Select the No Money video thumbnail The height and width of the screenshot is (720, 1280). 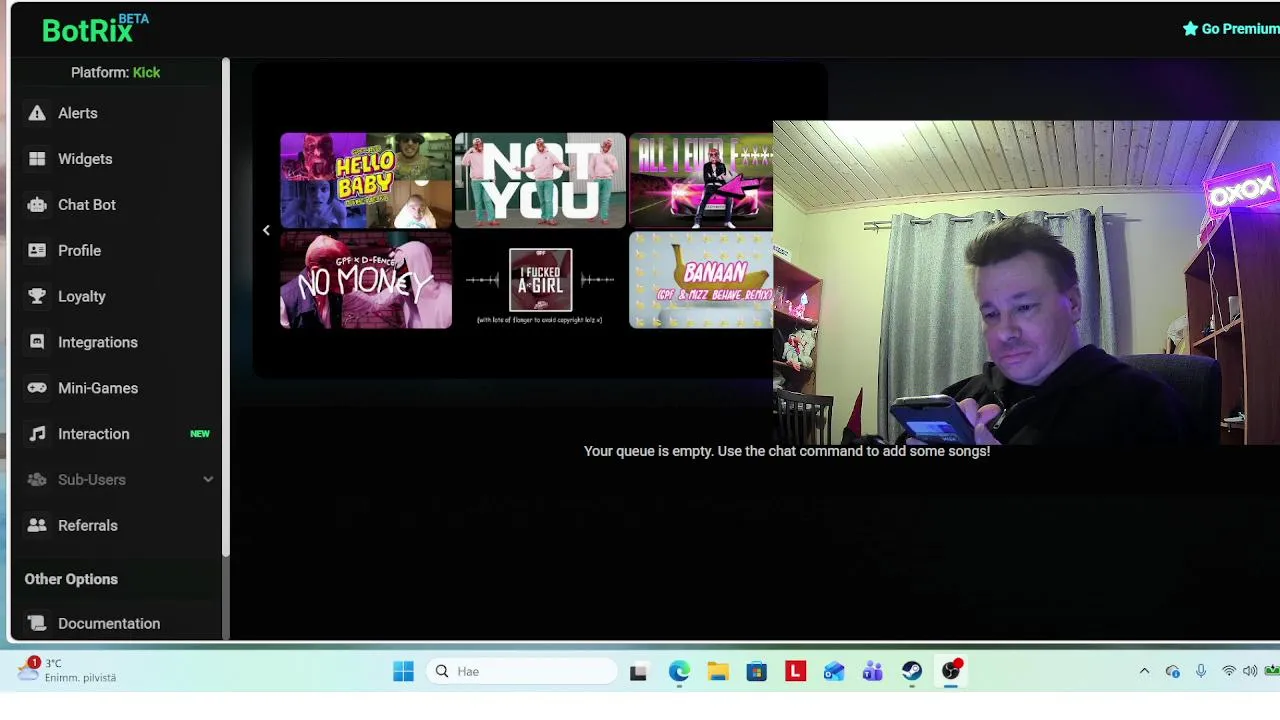point(366,280)
